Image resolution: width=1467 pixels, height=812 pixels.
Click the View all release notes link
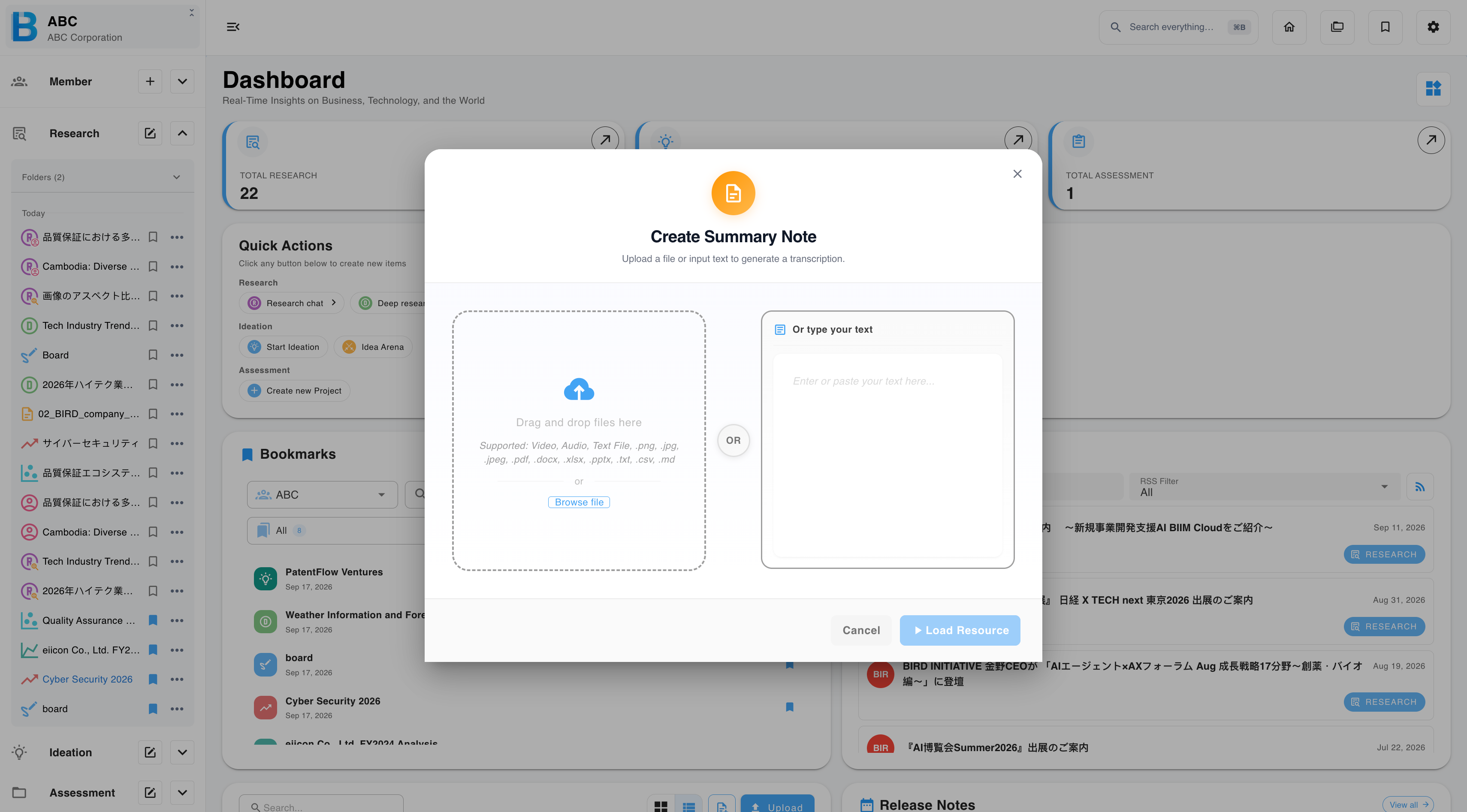(1408, 805)
